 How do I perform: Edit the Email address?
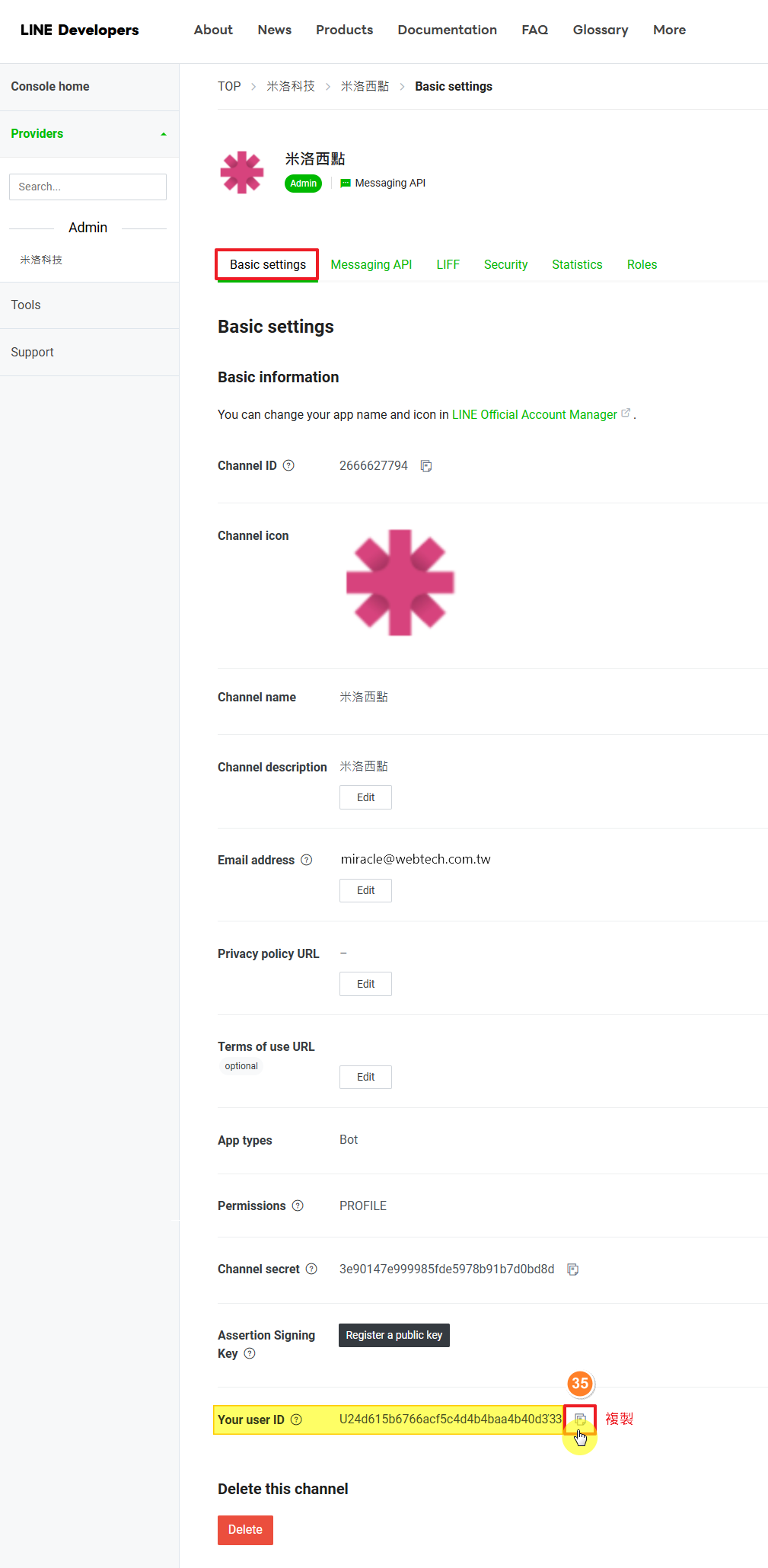(365, 891)
